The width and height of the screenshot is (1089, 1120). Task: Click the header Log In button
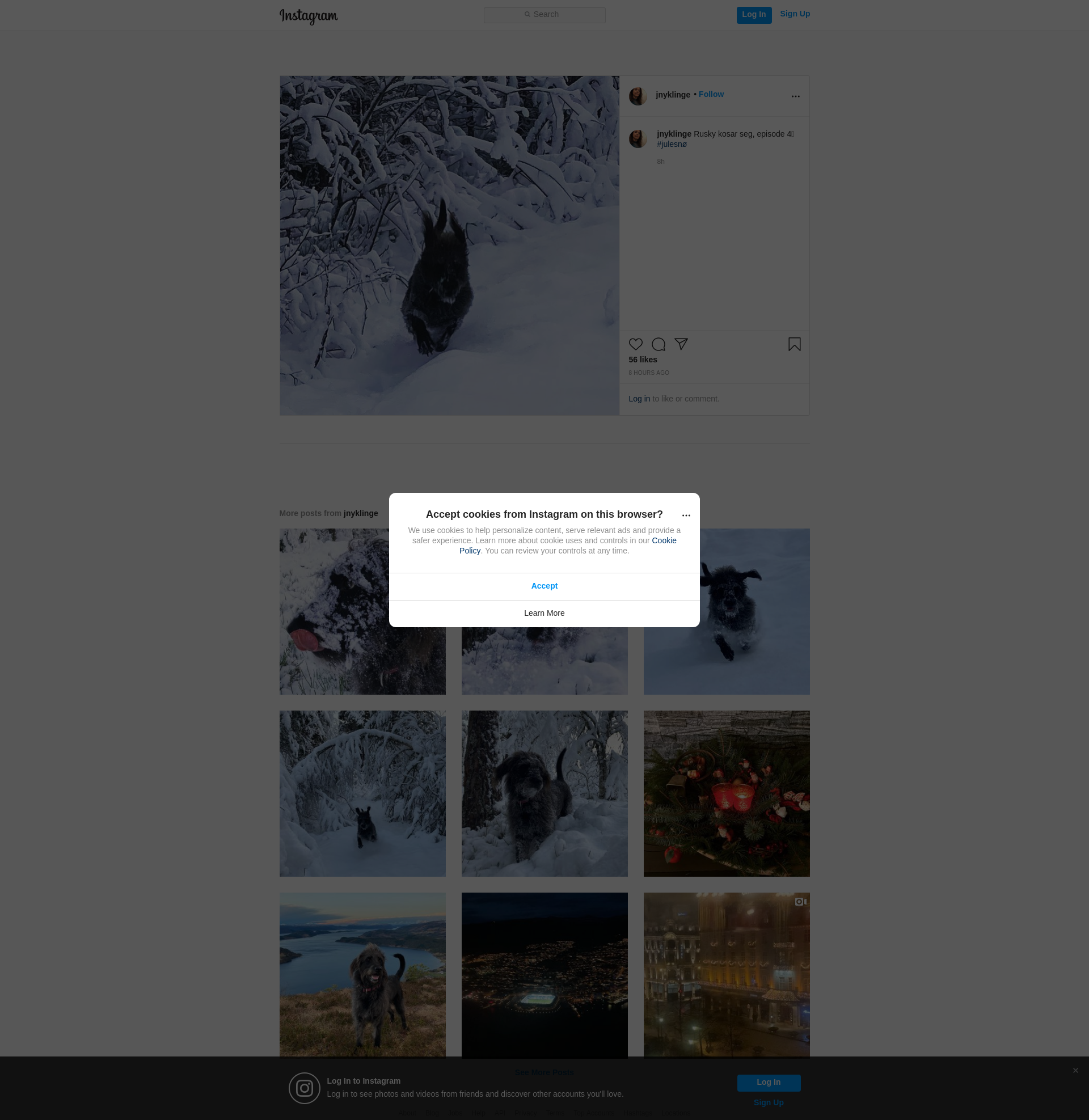click(753, 15)
